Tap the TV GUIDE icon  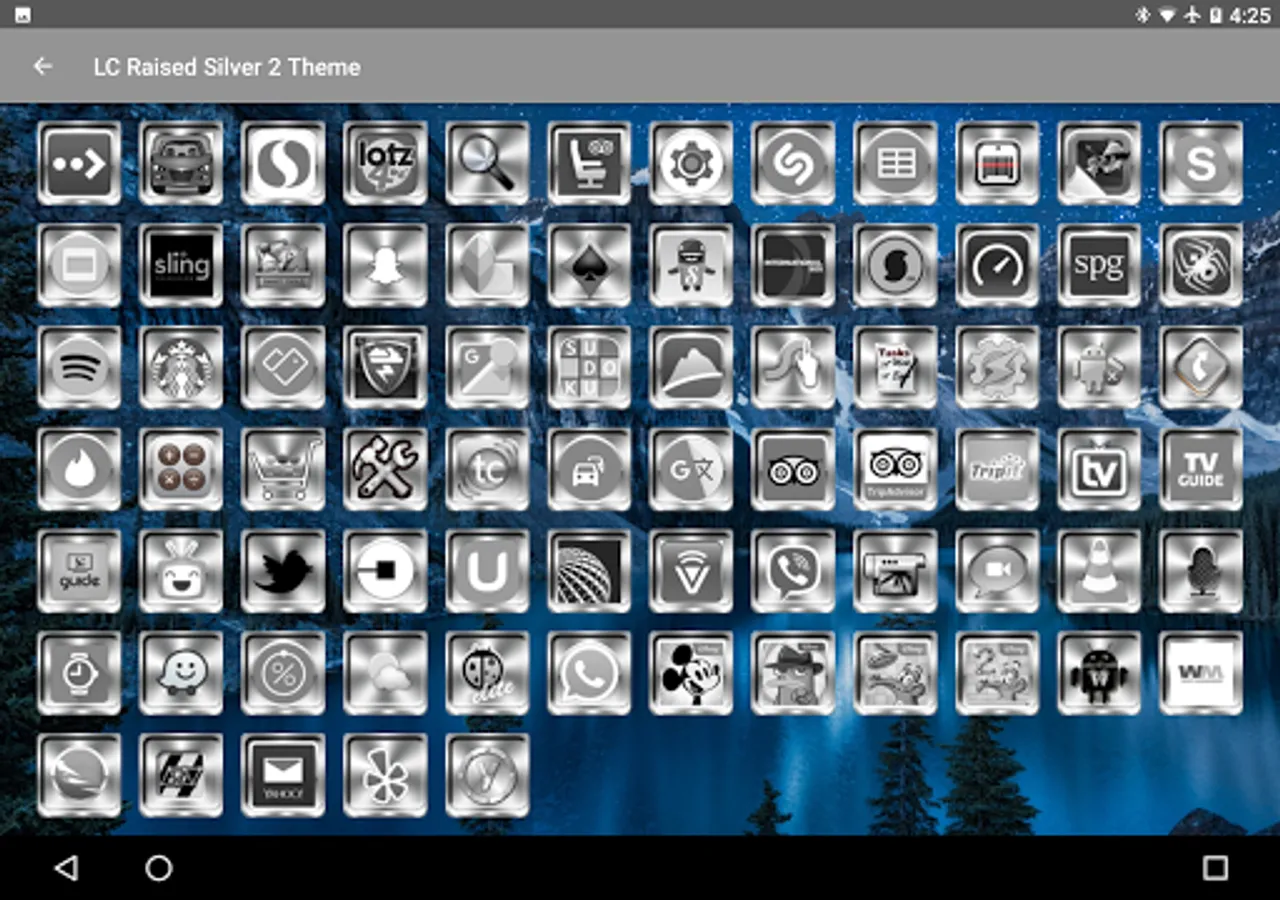pos(1201,469)
